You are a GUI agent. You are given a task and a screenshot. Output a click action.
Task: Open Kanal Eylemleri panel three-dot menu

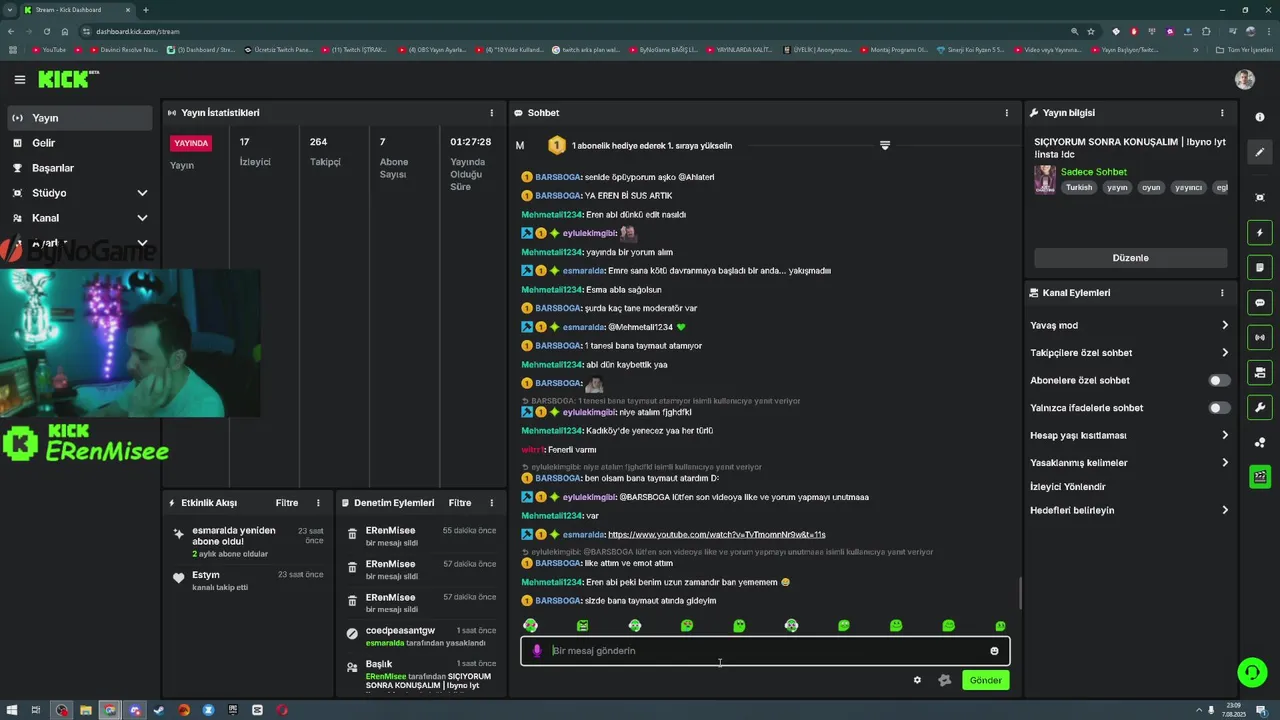click(1221, 293)
